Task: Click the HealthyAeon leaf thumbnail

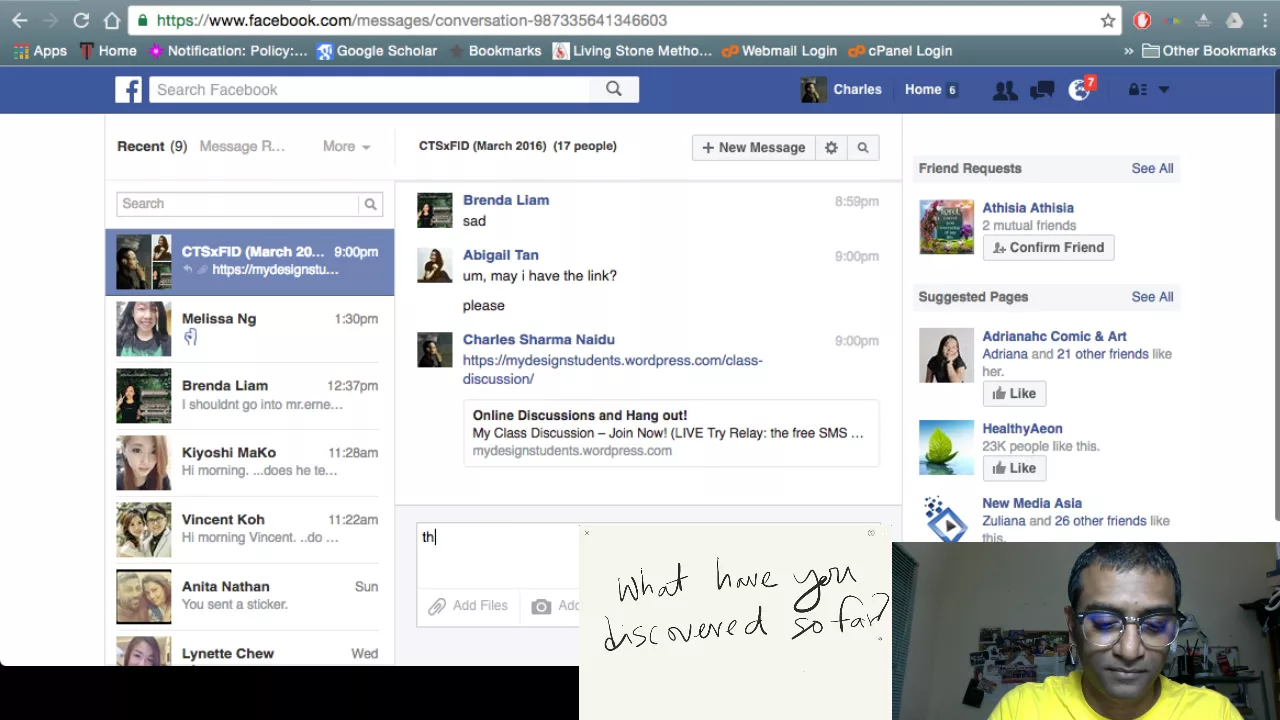Action: (x=946, y=447)
